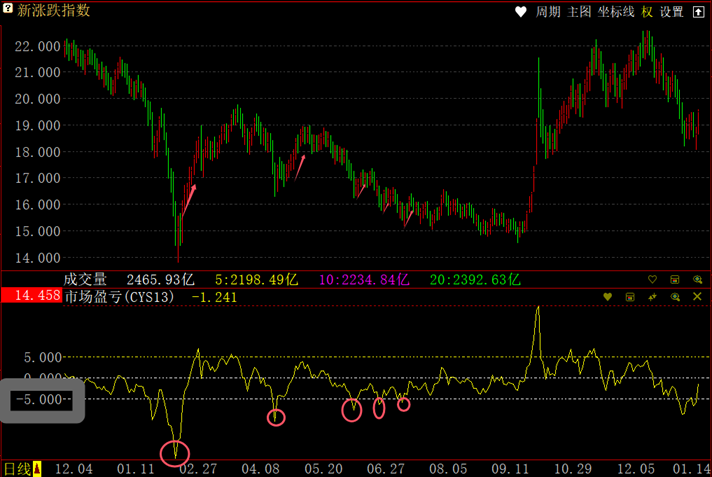Click the up-arrow icon in top-right corner
The image size is (712, 477).
(698, 12)
